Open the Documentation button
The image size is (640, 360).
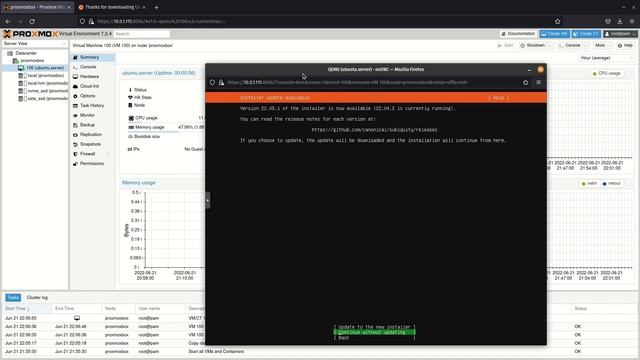pyautogui.click(x=518, y=34)
